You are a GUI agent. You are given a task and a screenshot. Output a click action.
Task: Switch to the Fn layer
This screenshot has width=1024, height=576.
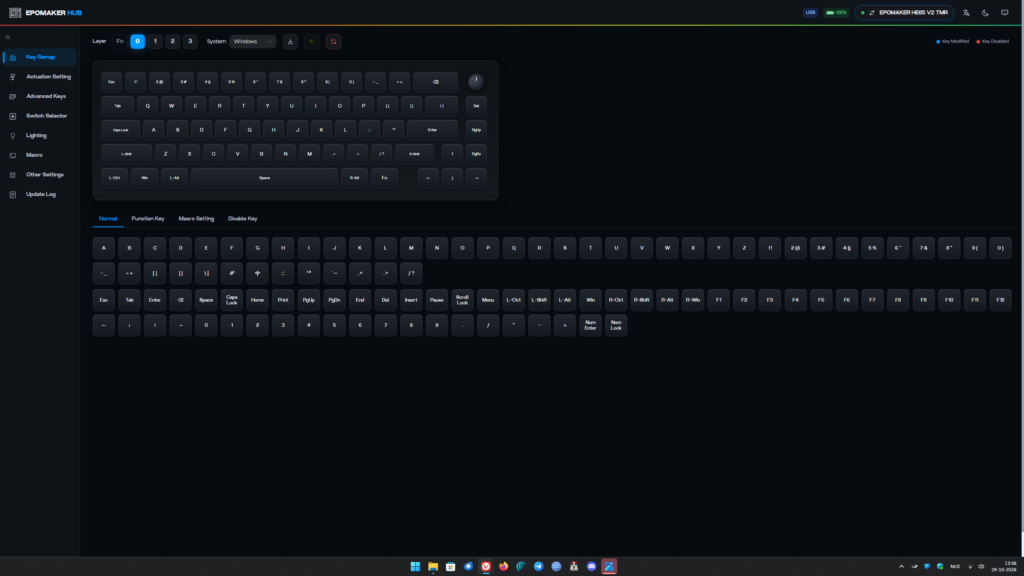[x=120, y=41]
